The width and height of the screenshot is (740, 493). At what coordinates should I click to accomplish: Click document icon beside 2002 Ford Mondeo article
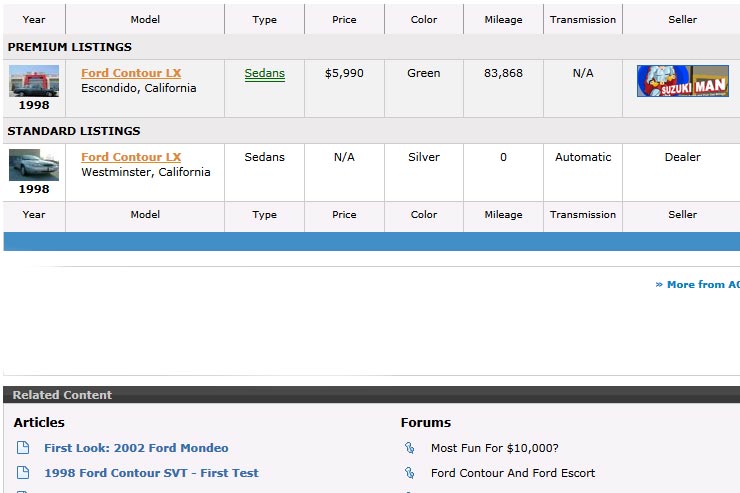(x=23, y=447)
